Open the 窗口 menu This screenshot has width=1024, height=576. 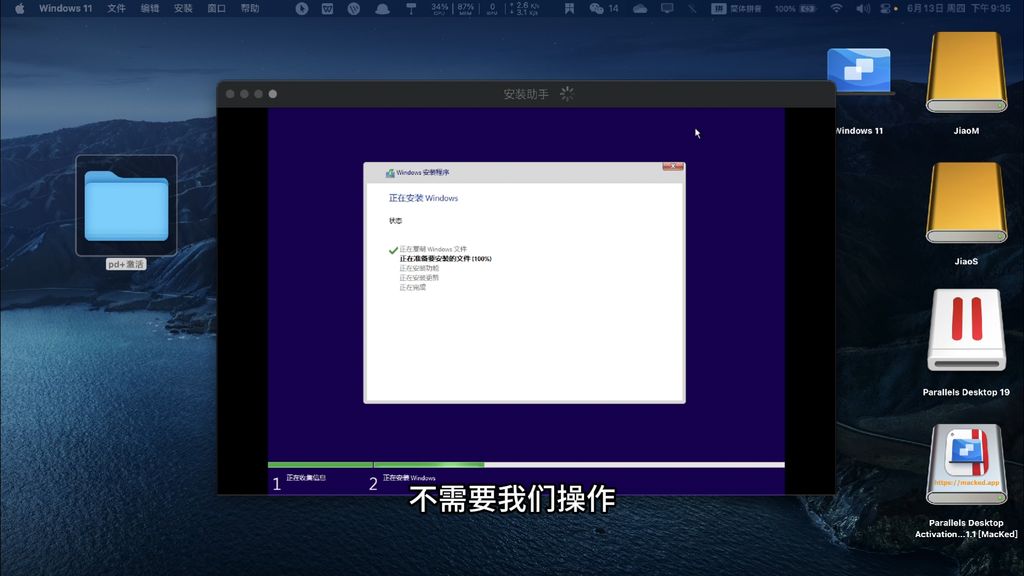(216, 8)
